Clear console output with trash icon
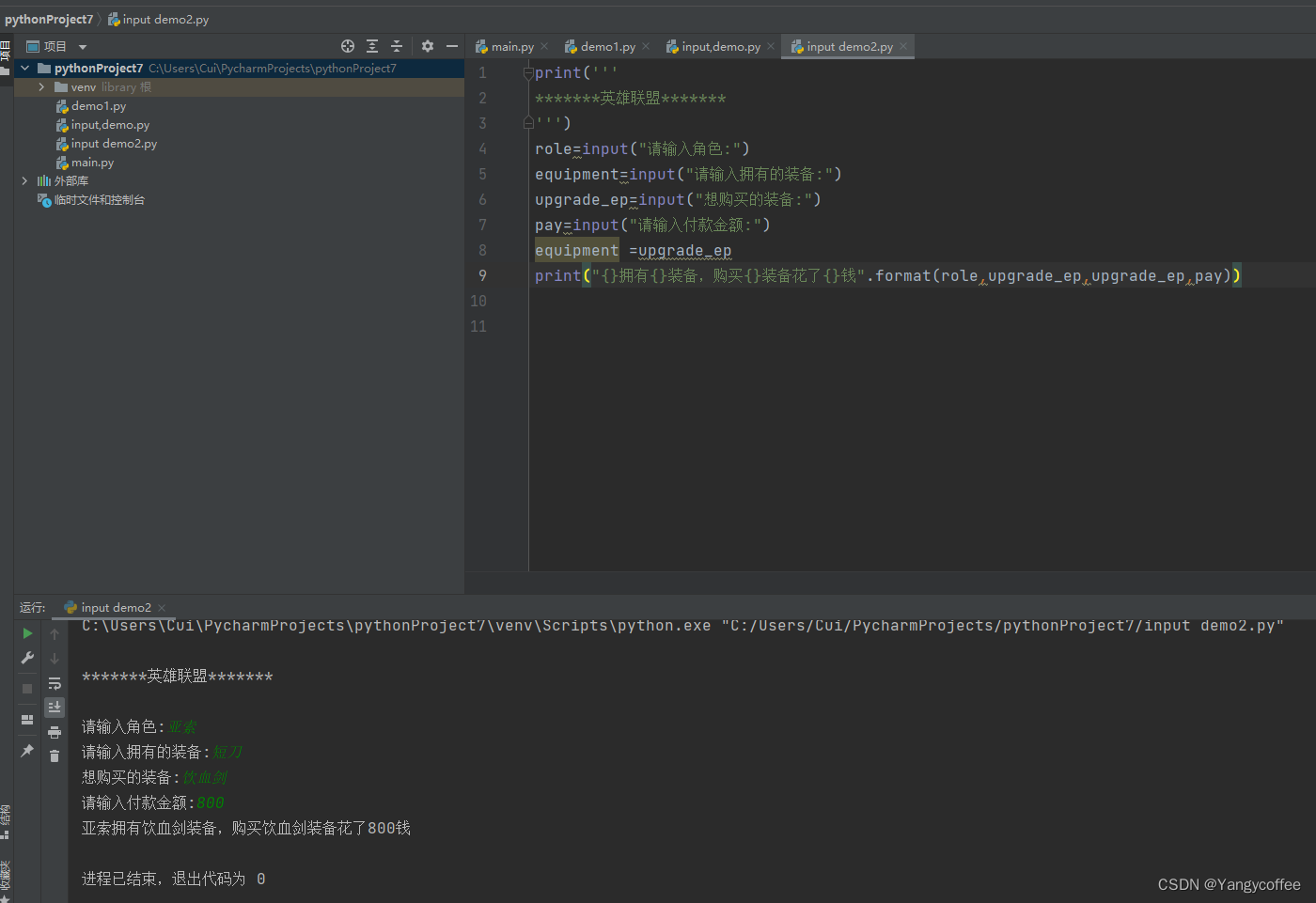 [x=55, y=756]
